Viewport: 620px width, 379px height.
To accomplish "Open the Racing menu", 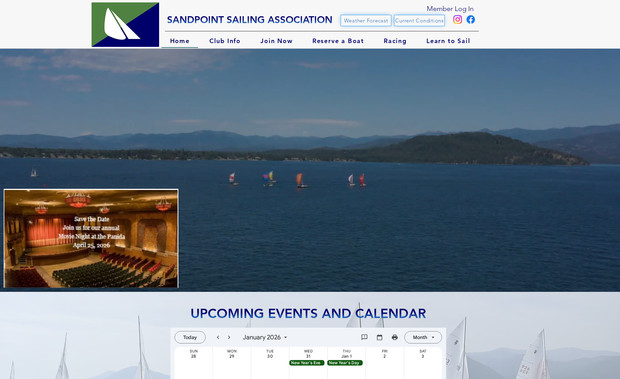I will click(395, 41).
